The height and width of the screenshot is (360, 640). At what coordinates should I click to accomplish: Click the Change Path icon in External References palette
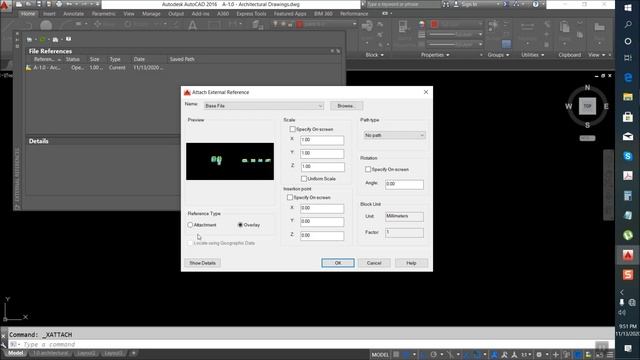[55, 40]
